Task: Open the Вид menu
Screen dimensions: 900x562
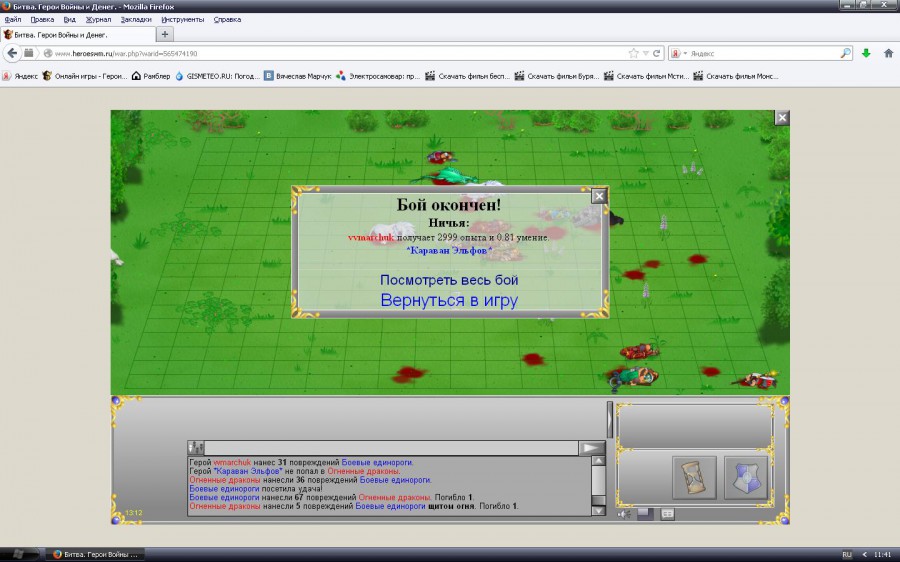Action: tap(69, 20)
